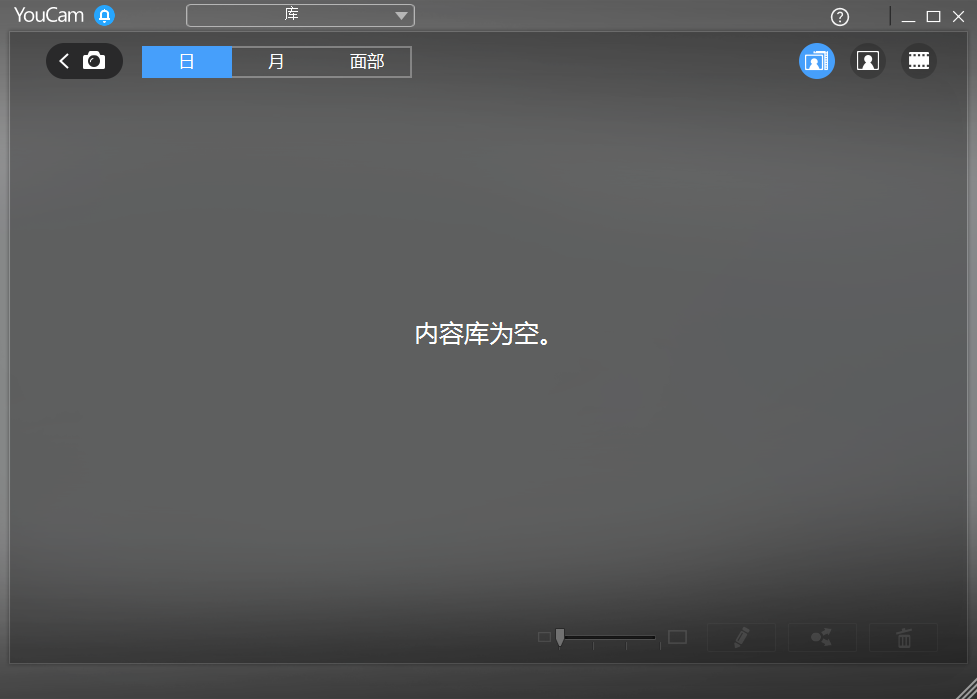This screenshot has height=699, width=977.
Task: Open the help question mark icon
Action: 839,16
